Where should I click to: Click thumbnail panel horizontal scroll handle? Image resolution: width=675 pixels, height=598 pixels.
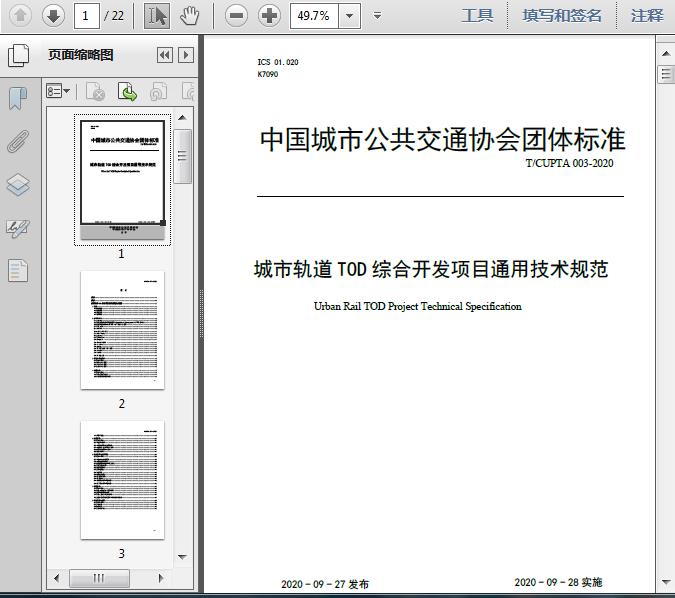[99, 578]
